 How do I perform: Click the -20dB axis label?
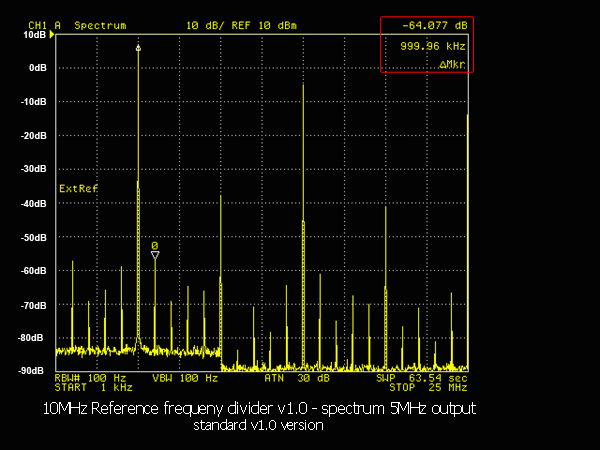point(34,136)
